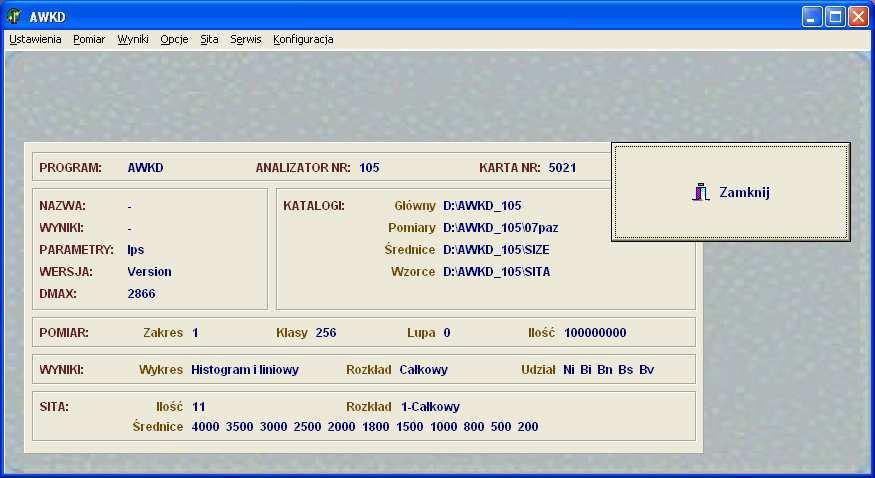
Task: Click the Udział value Bv
Action: (x=646, y=370)
